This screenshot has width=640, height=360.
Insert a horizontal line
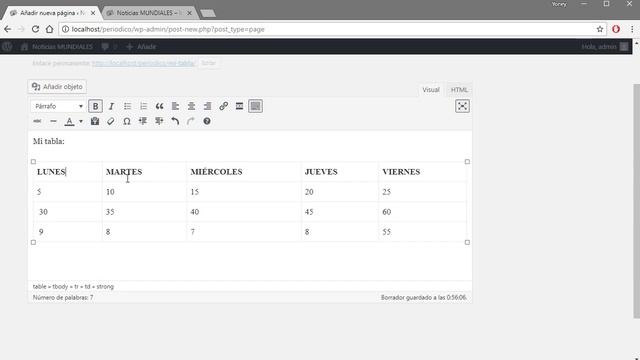[53, 121]
